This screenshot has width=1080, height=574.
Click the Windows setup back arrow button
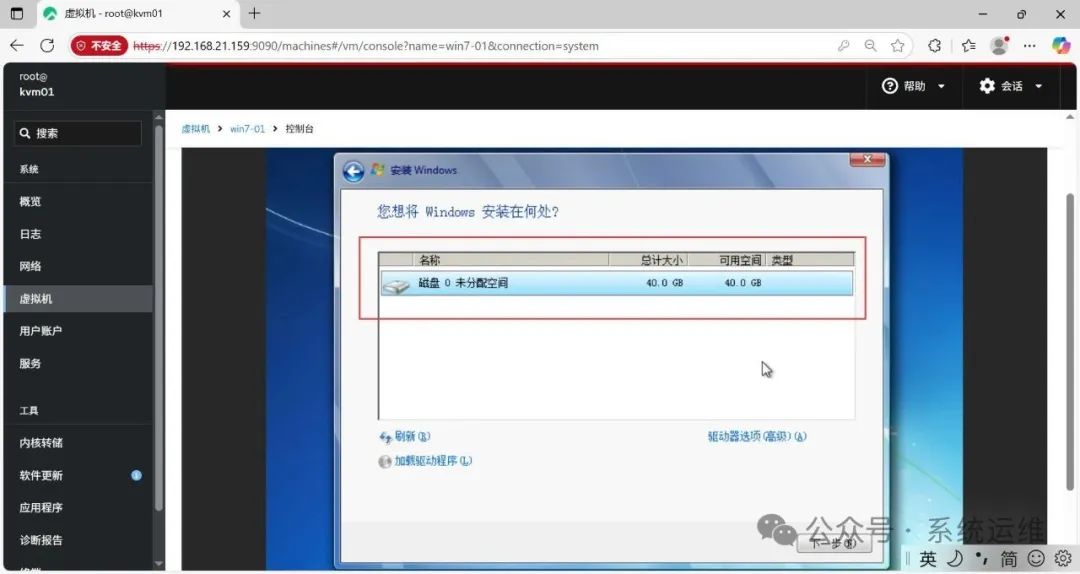pos(353,171)
